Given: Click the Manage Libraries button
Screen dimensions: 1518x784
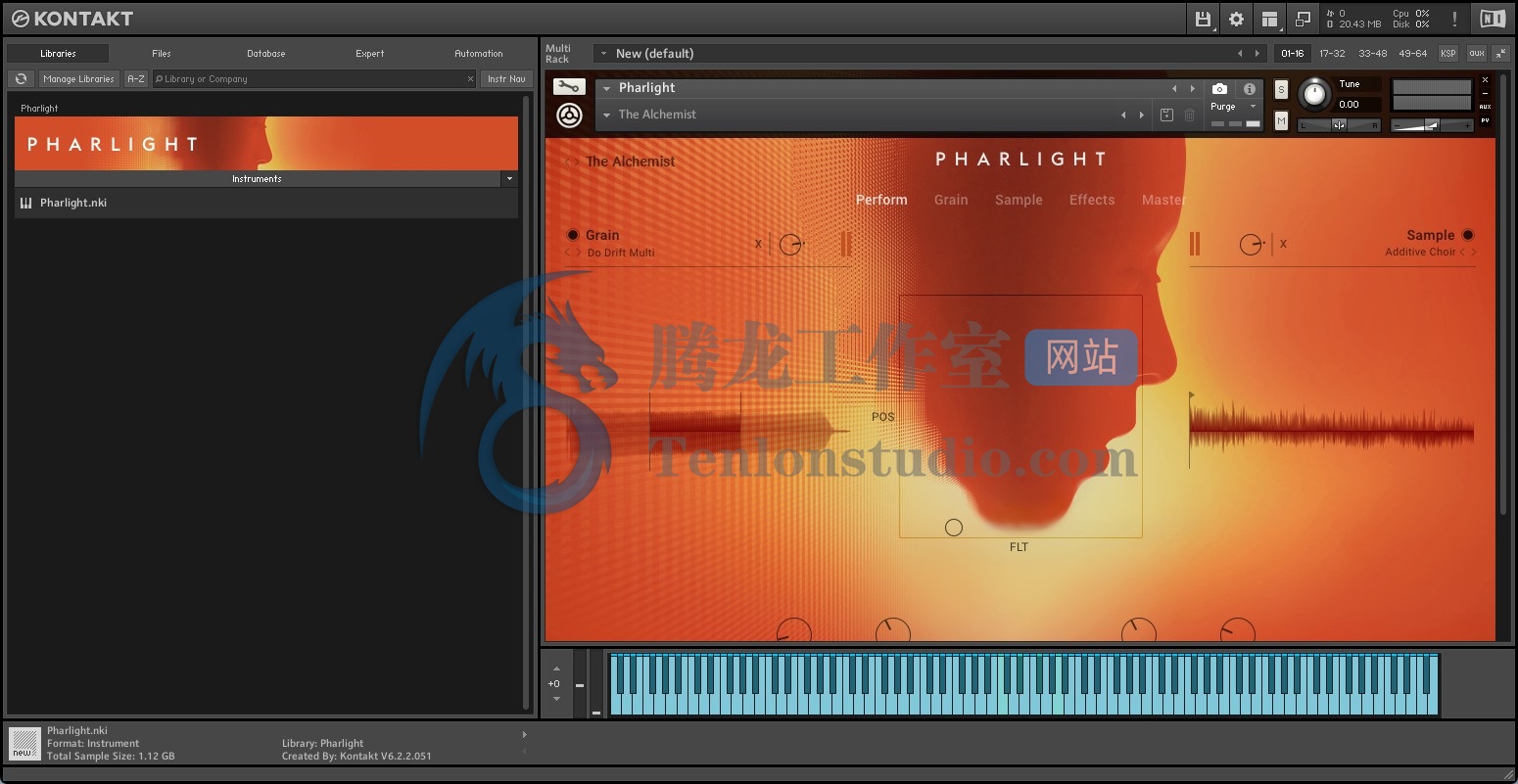Looking at the screenshot, I should click(78, 79).
